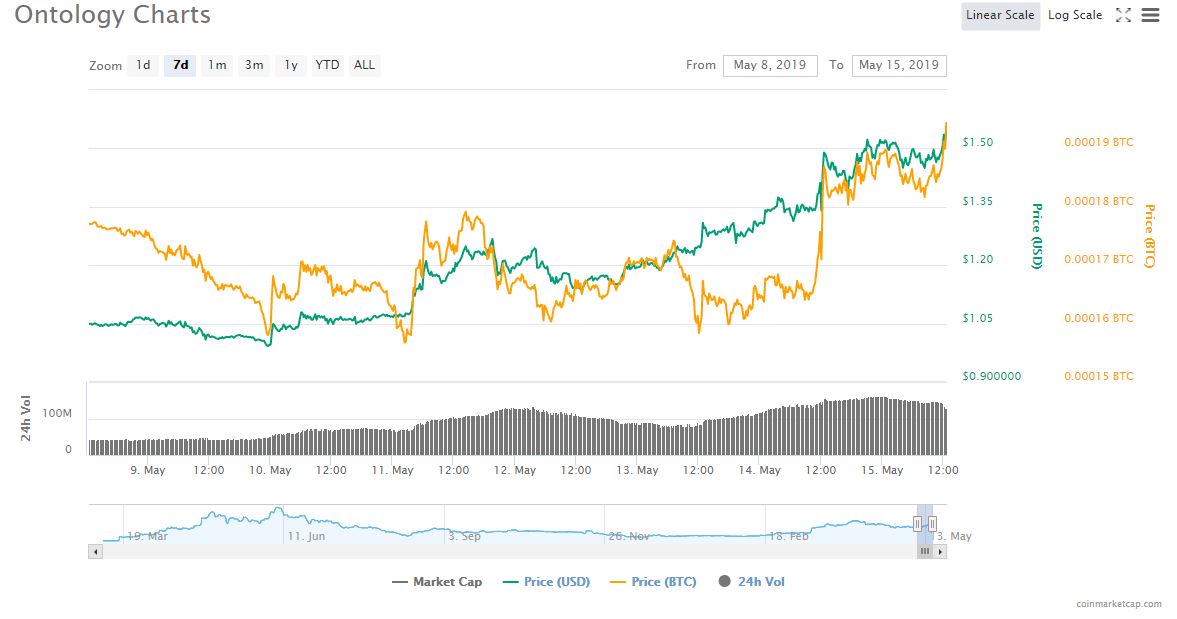Click navigator scrollbar left arrow

(x=96, y=550)
